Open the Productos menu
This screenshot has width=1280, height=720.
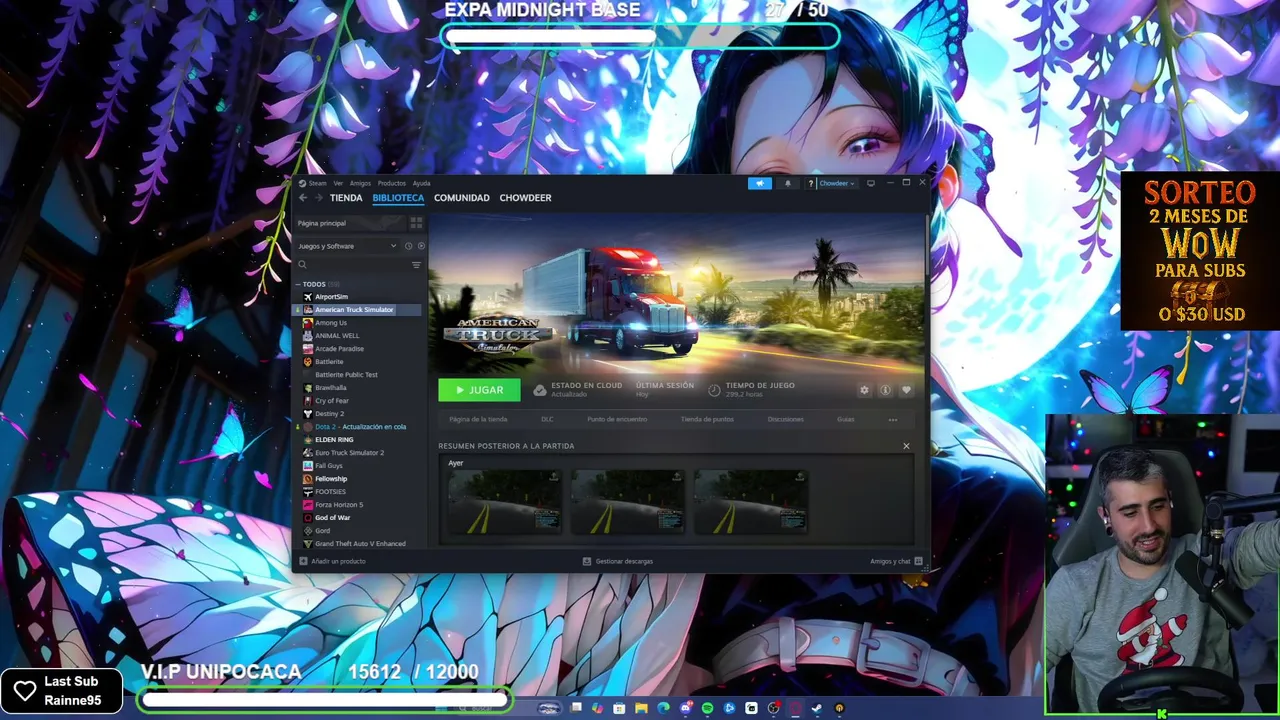pos(392,183)
